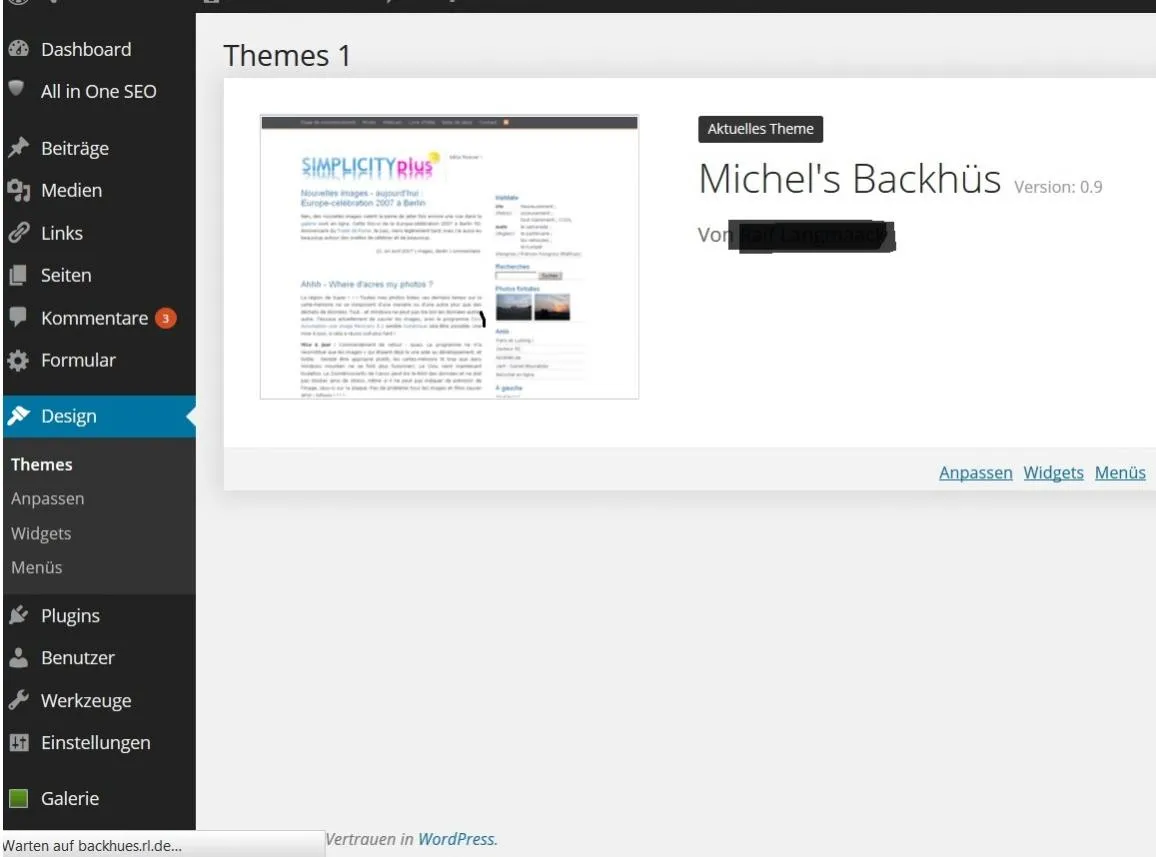Click the Benutzer person icon
The width and height of the screenshot is (1156, 857).
tap(18, 657)
